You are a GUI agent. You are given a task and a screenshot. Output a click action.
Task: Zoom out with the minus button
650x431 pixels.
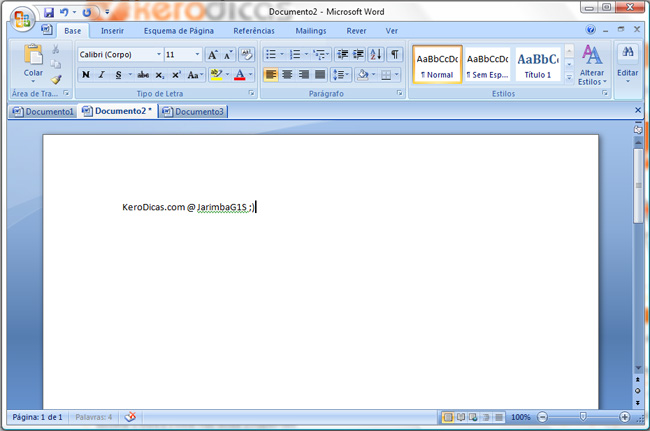(x=542, y=417)
